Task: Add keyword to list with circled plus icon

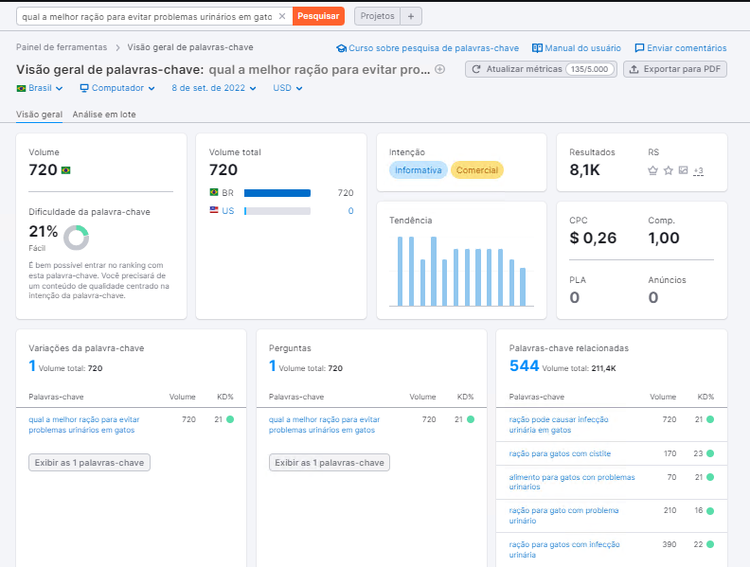Action: (440, 69)
